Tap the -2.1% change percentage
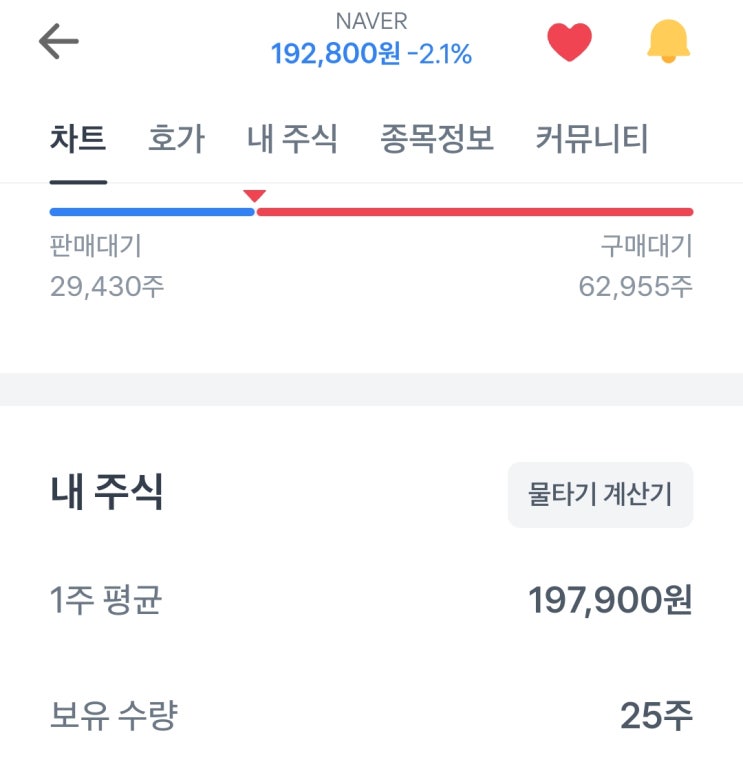743x773 pixels. [x=440, y=54]
